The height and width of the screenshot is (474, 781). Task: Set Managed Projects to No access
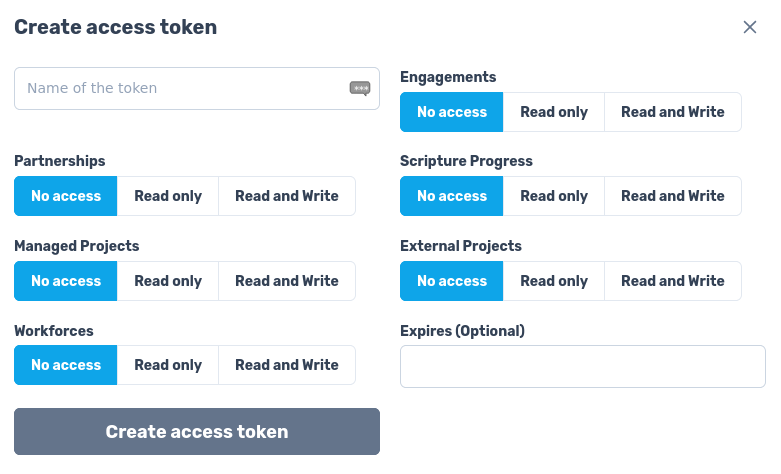[66, 281]
